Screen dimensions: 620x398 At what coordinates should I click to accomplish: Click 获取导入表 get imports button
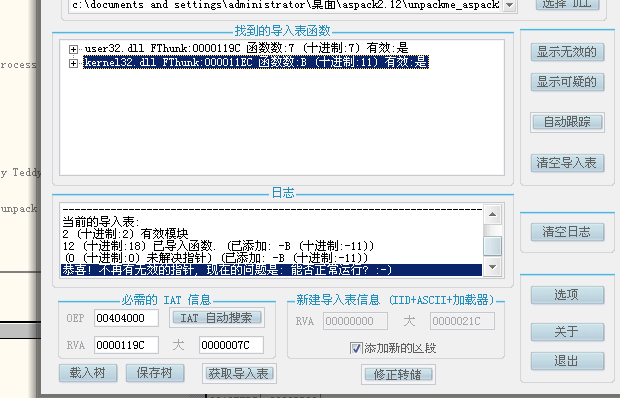(239, 373)
